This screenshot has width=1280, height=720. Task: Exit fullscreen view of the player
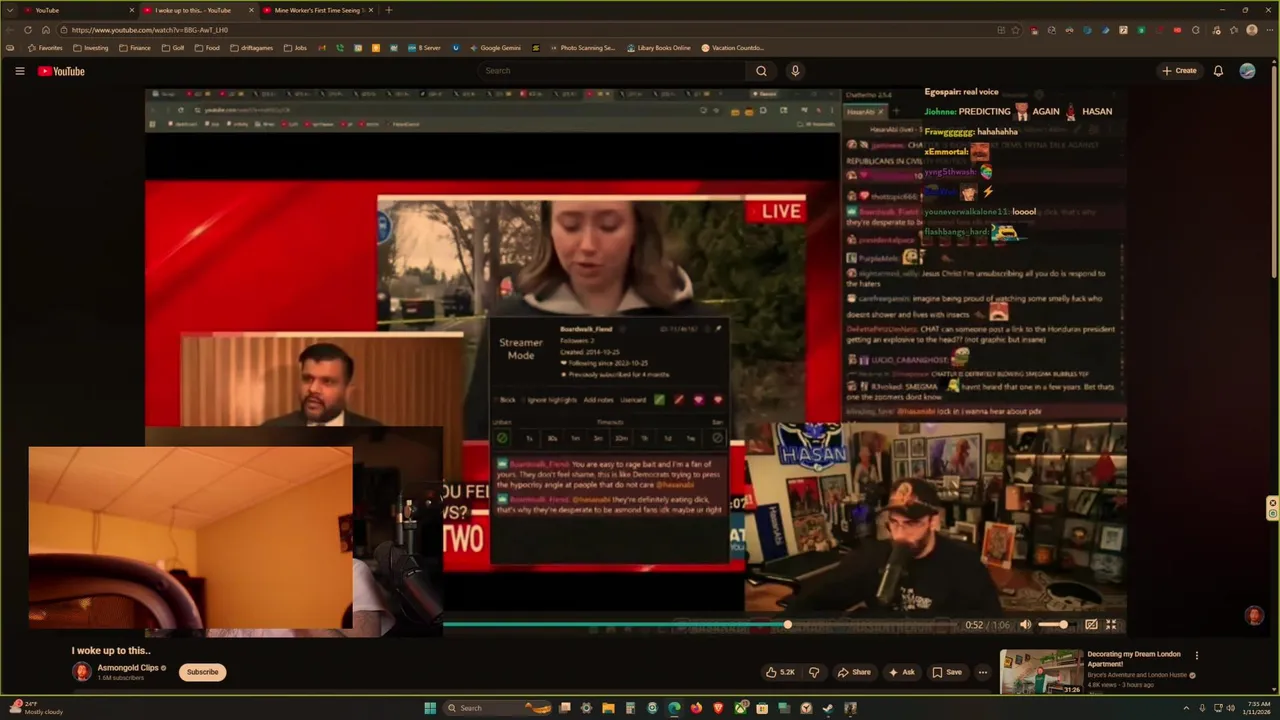(x=1111, y=625)
